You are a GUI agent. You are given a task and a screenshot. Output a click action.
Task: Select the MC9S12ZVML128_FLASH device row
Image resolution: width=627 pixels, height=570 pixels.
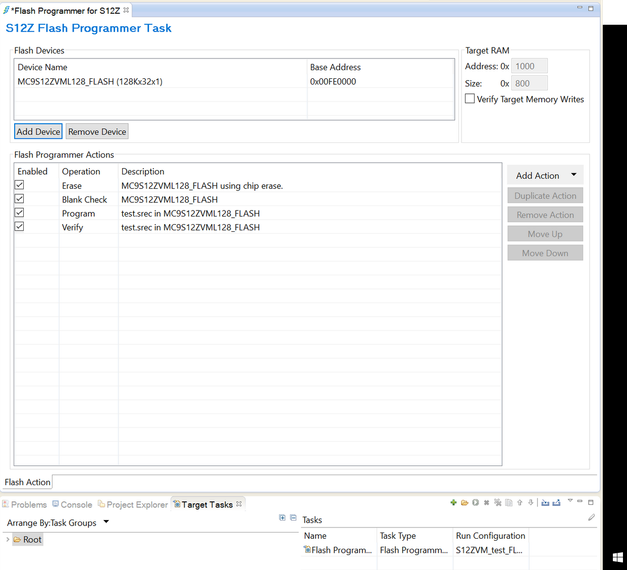click(x=234, y=82)
